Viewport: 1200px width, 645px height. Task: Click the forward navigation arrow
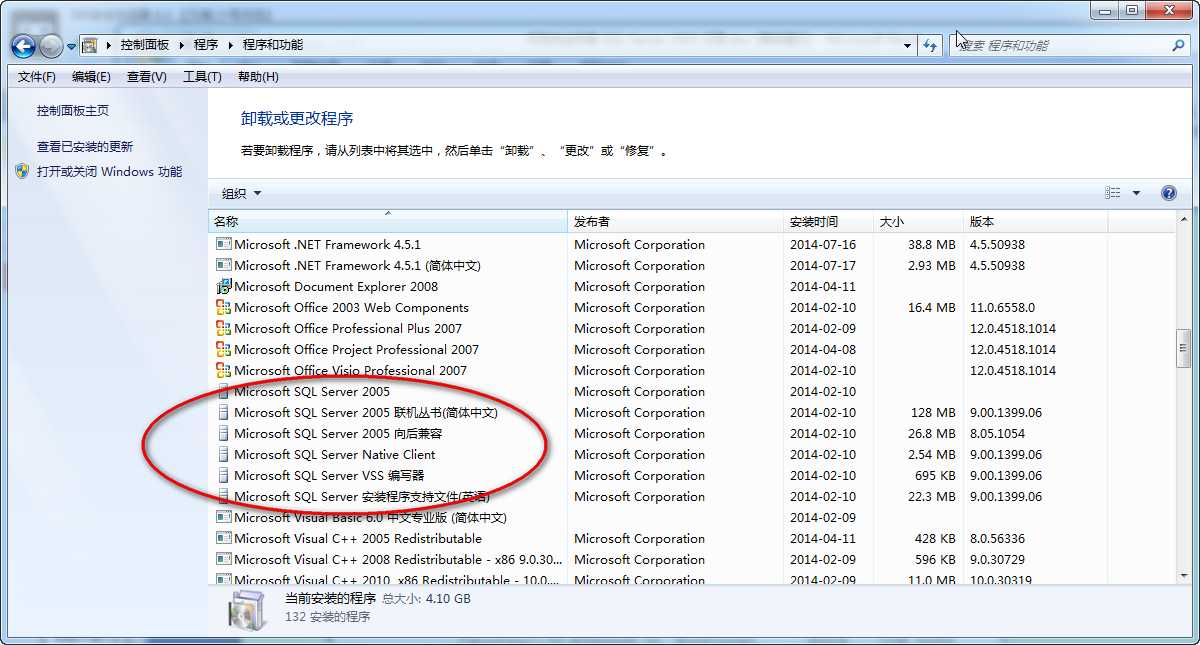[50, 45]
